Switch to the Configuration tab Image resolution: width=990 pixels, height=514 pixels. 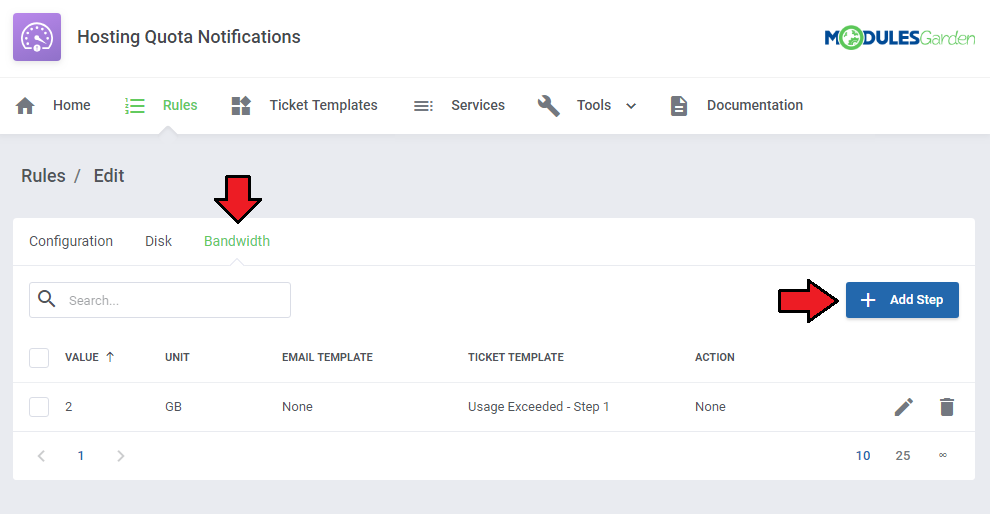71,241
